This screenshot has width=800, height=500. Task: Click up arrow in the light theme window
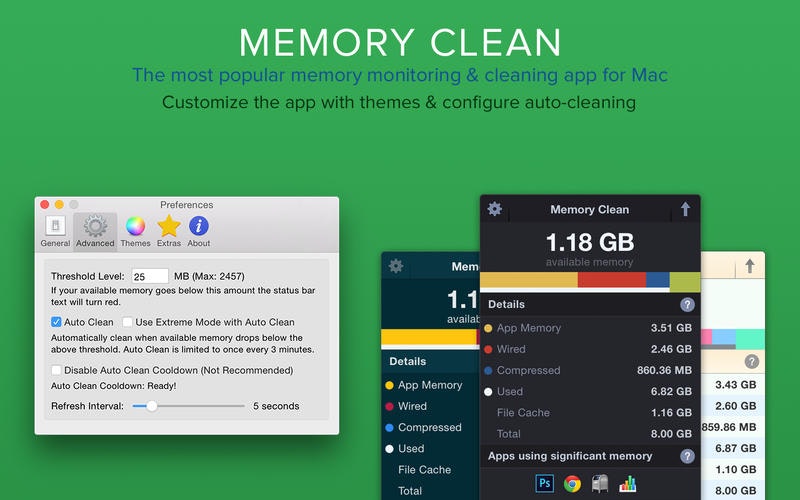[749, 266]
